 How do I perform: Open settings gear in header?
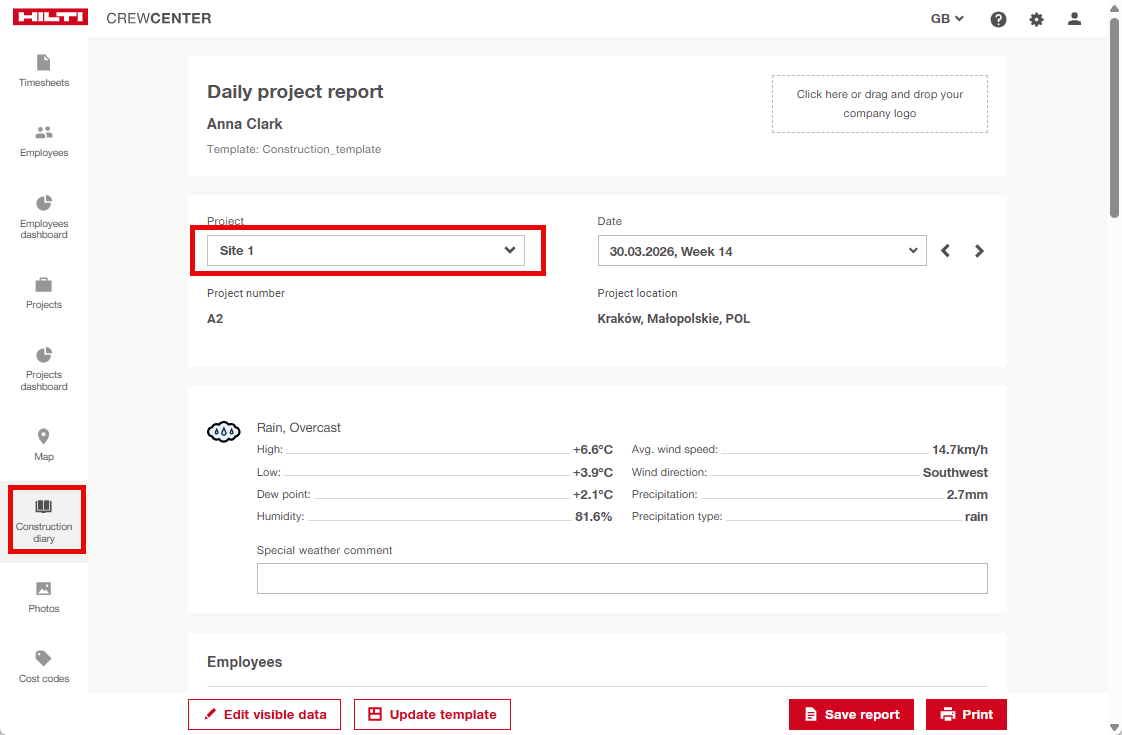1036,19
